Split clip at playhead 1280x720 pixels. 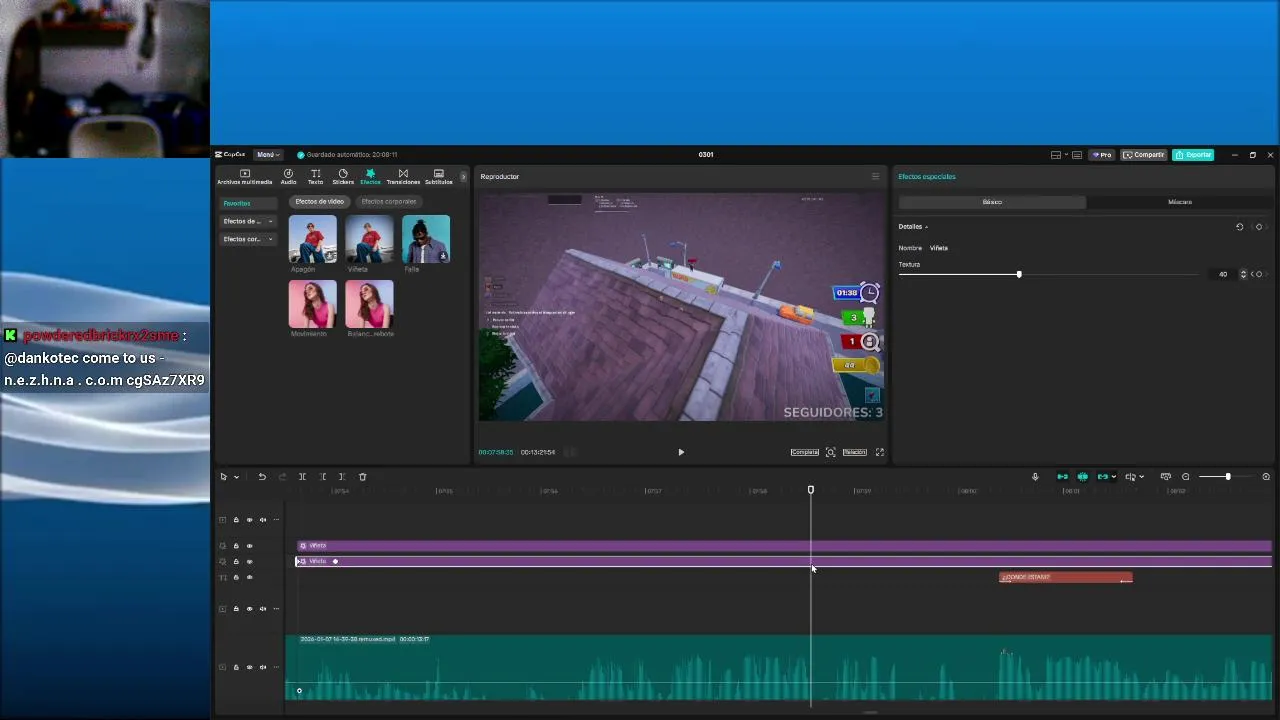click(x=302, y=477)
